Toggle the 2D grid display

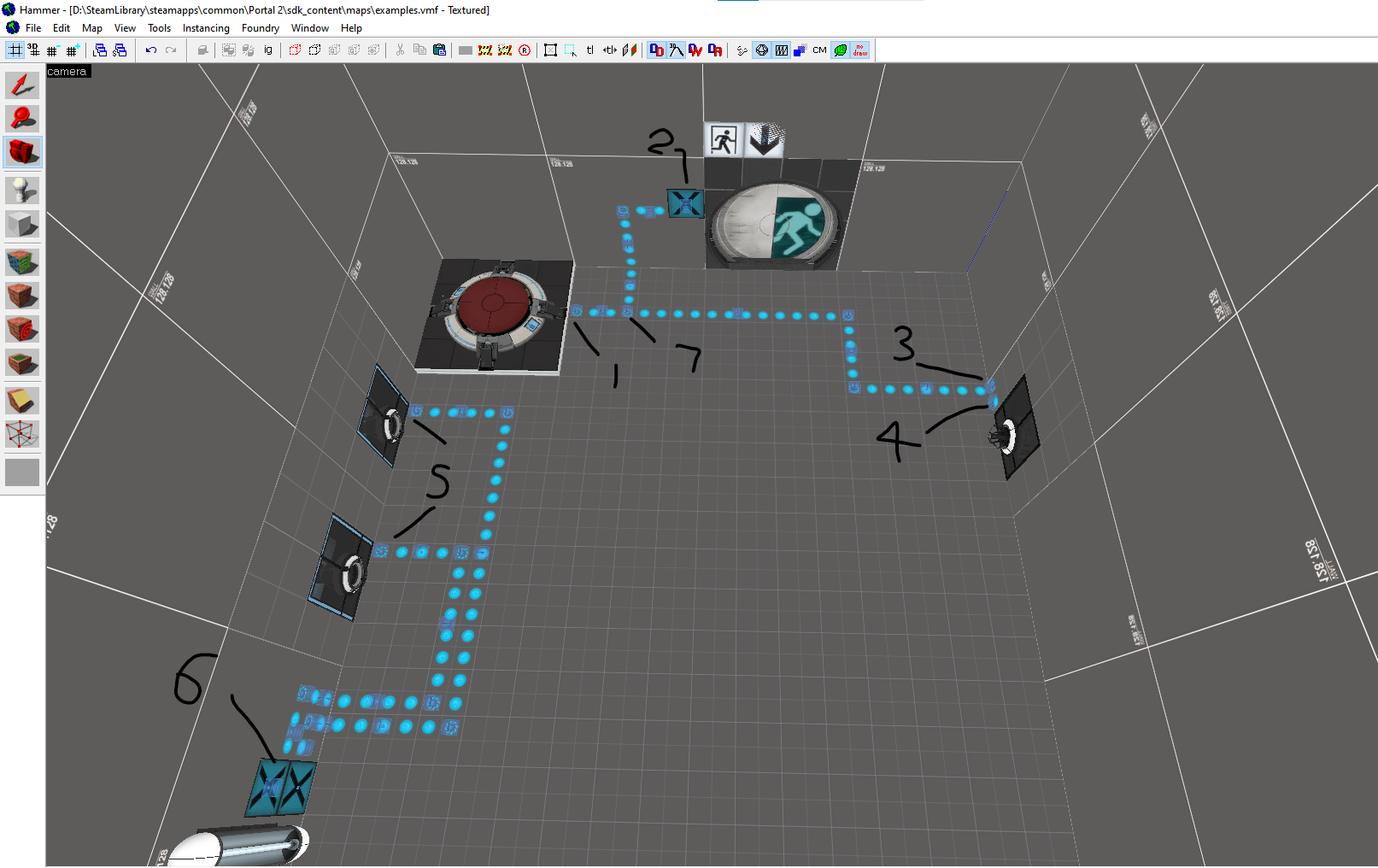15,50
